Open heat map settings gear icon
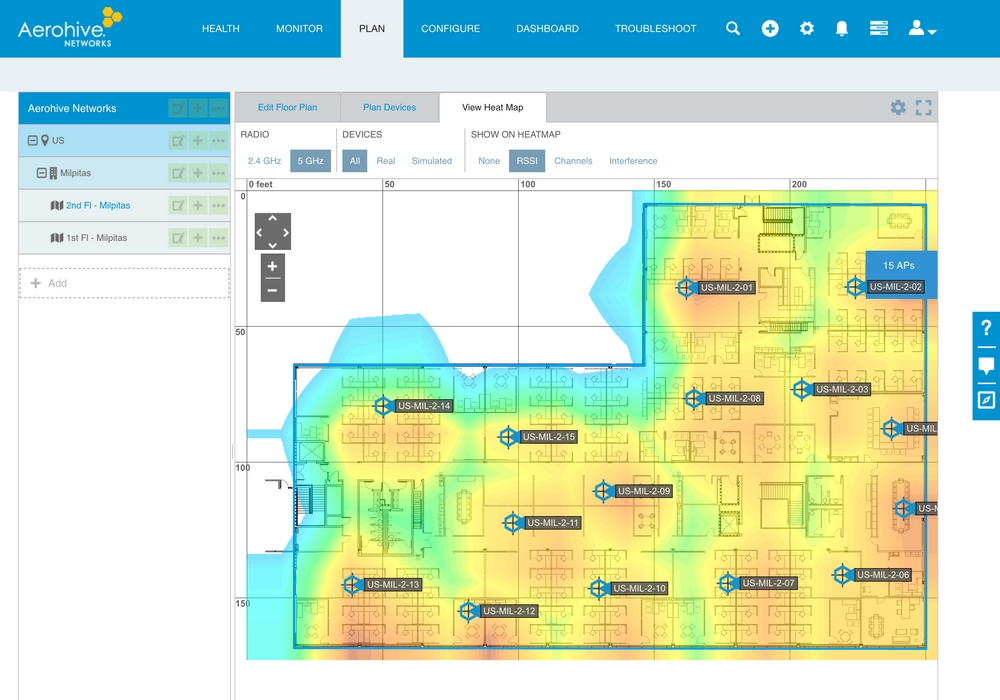This screenshot has height=700, width=1000. pyautogui.click(x=898, y=108)
